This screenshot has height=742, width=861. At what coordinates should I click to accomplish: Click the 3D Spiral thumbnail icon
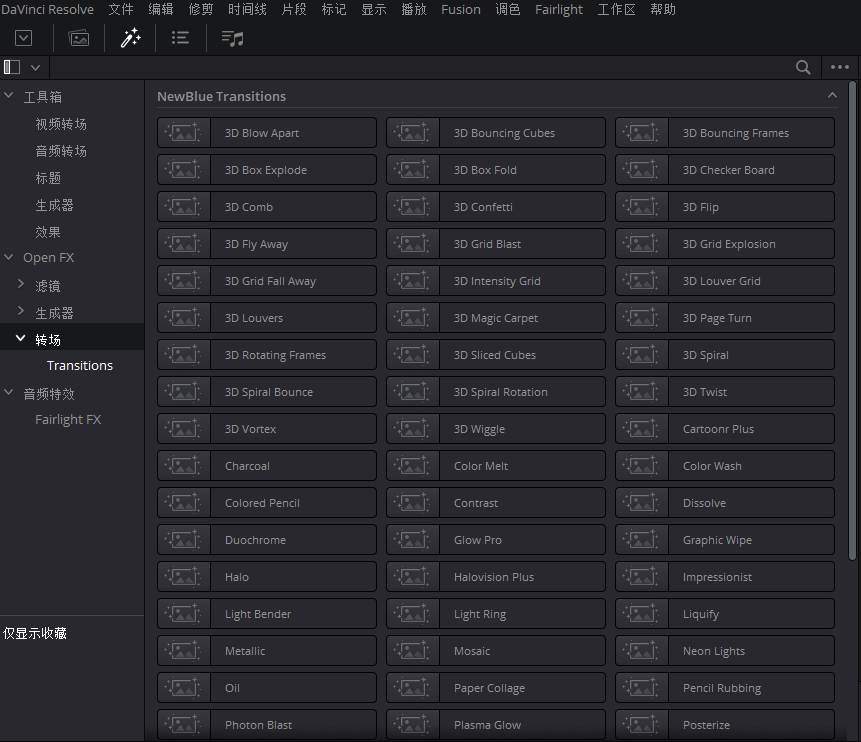coord(642,355)
